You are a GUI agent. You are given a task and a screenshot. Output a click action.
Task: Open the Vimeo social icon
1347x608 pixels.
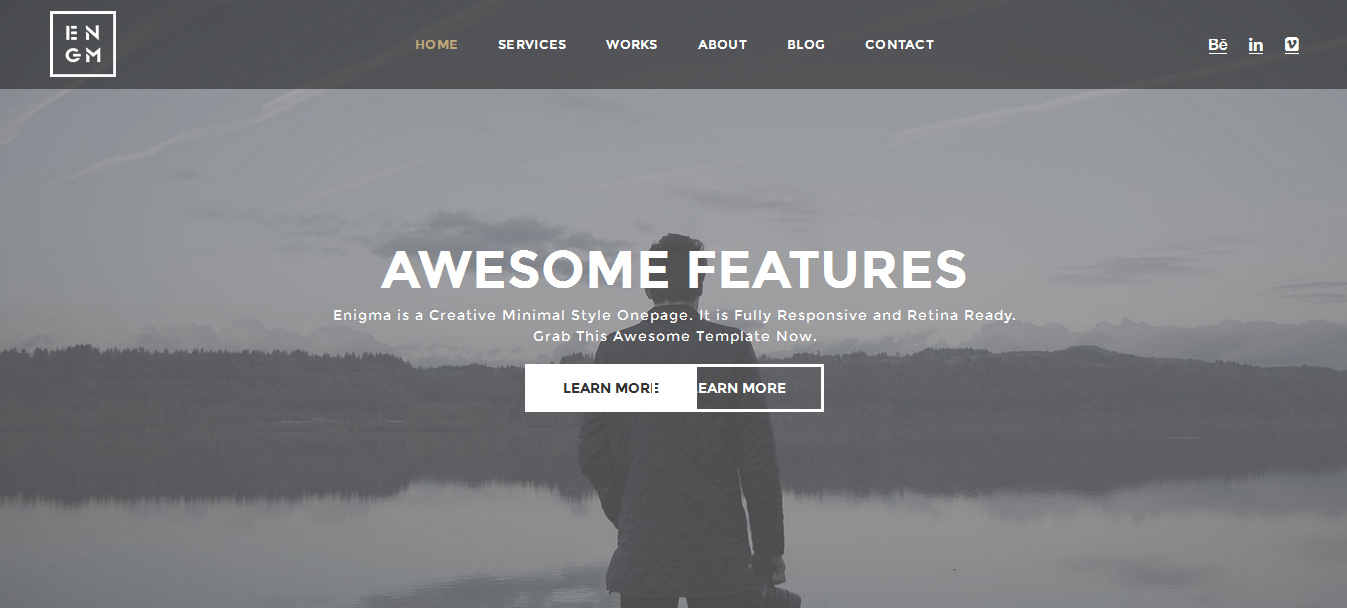pos(1291,45)
